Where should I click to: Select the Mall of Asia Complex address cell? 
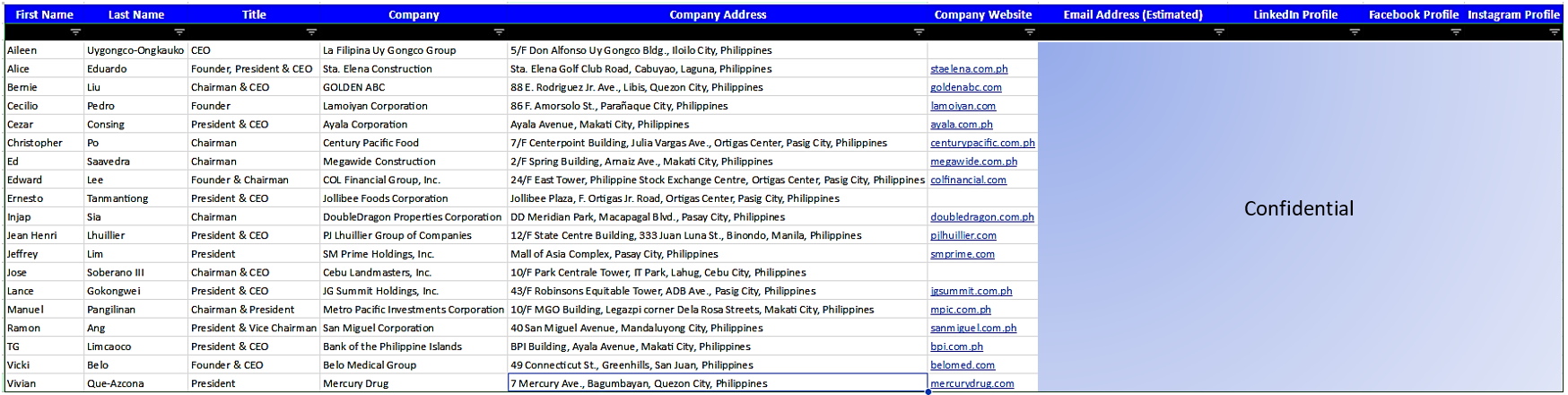coord(718,254)
